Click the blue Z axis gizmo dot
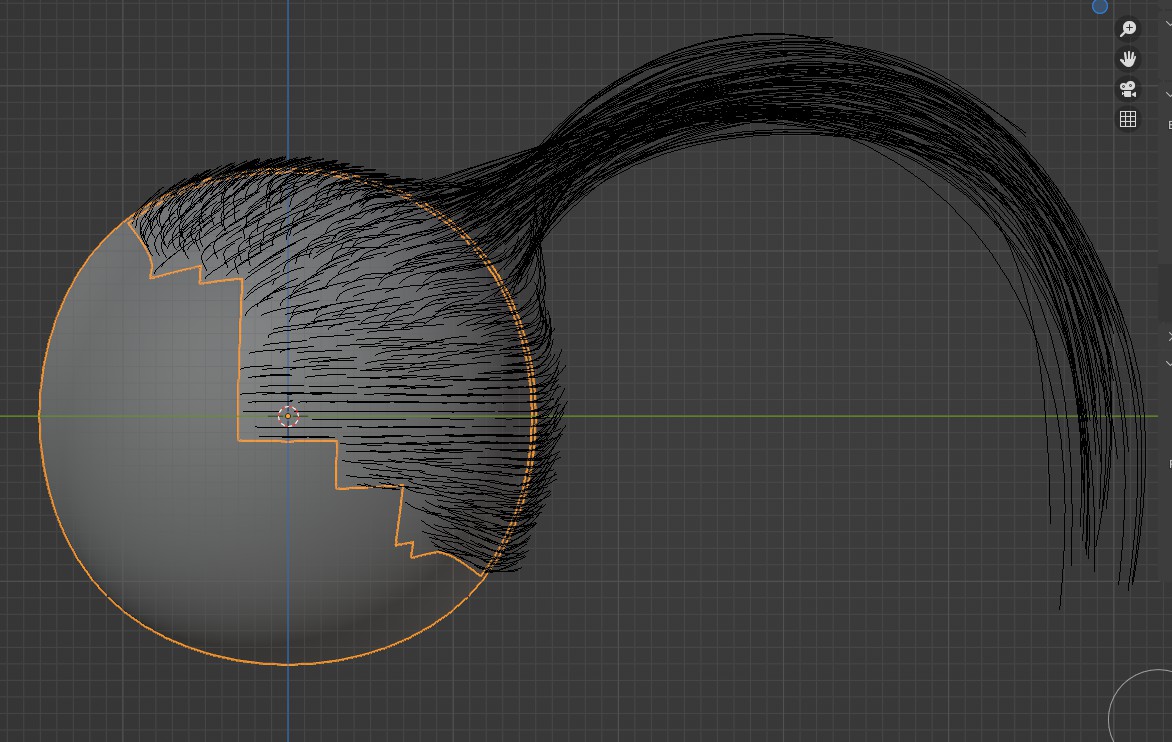This screenshot has width=1172, height=742. pyautogui.click(x=1099, y=6)
